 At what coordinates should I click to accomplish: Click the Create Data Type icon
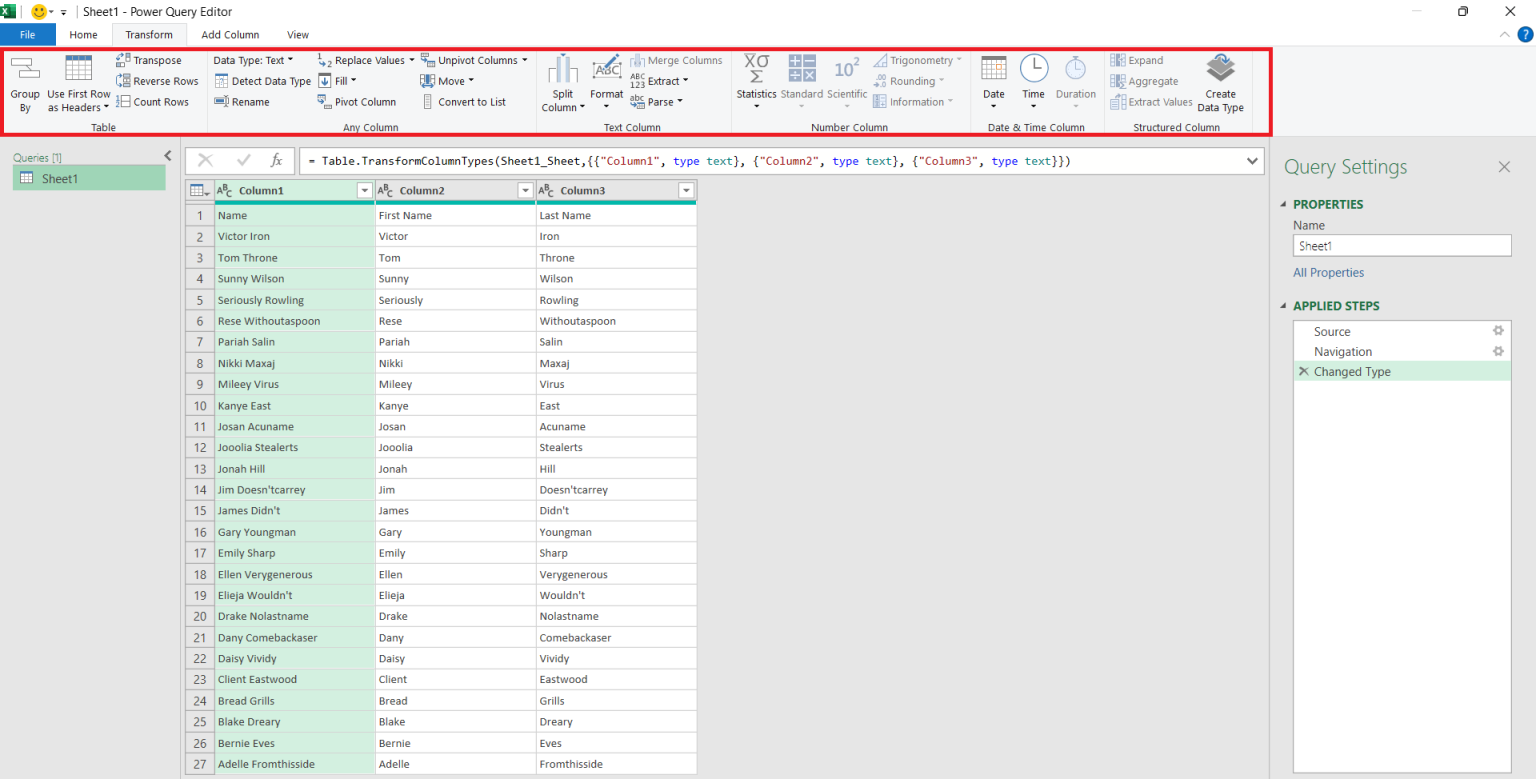pyautogui.click(x=1220, y=70)
